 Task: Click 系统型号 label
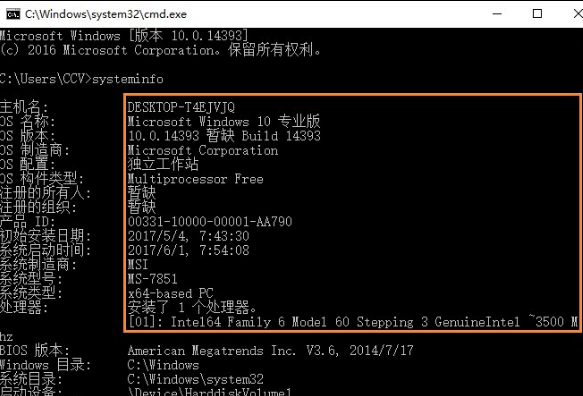pyautogui.click(x=31, y=279)
